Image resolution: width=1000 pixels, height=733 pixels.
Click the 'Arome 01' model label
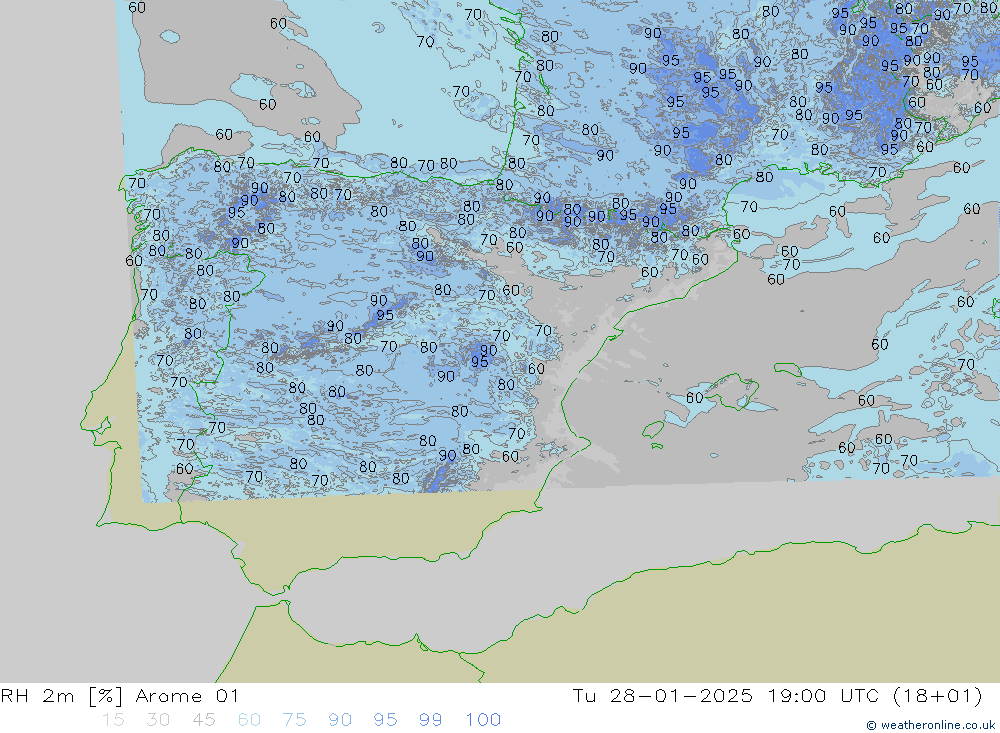[187, 695]
